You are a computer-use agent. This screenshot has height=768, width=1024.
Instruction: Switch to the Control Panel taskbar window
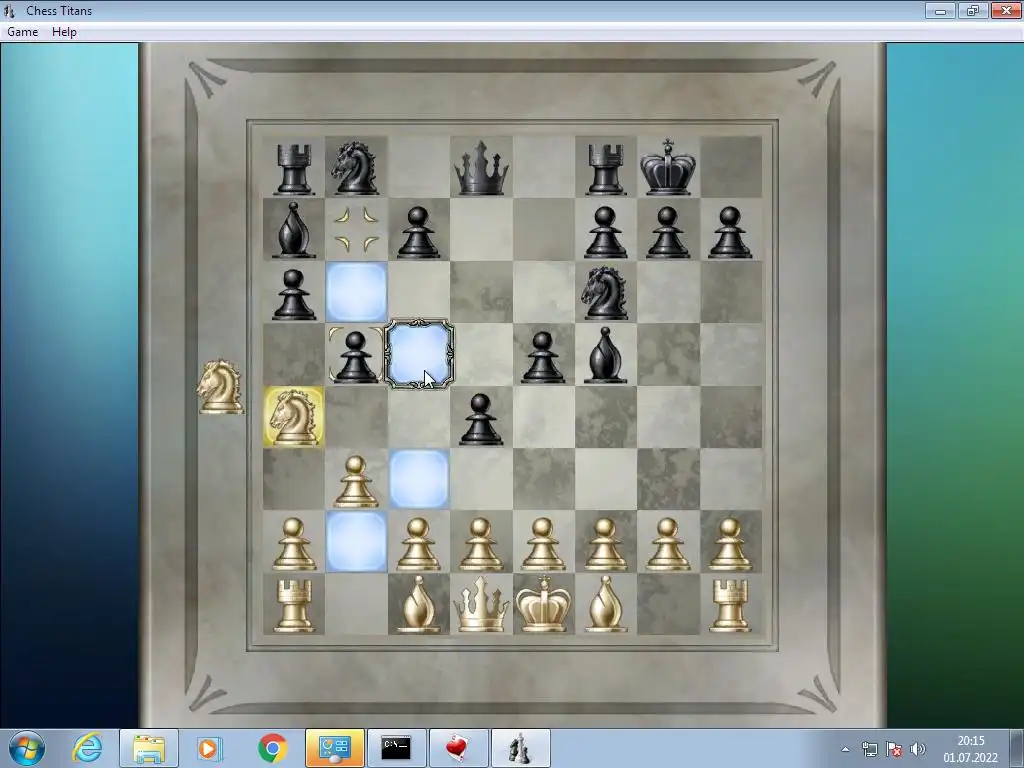click(x=334, y=748)
